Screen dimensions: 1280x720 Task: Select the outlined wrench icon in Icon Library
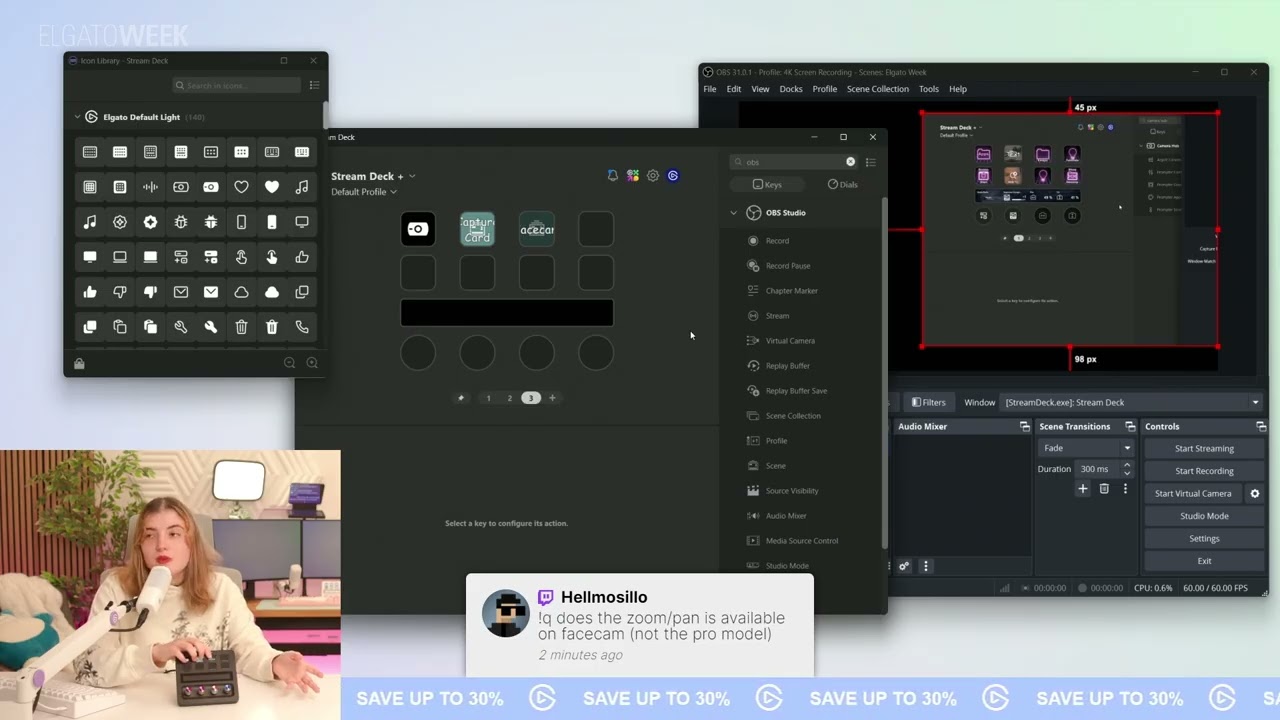181,327
